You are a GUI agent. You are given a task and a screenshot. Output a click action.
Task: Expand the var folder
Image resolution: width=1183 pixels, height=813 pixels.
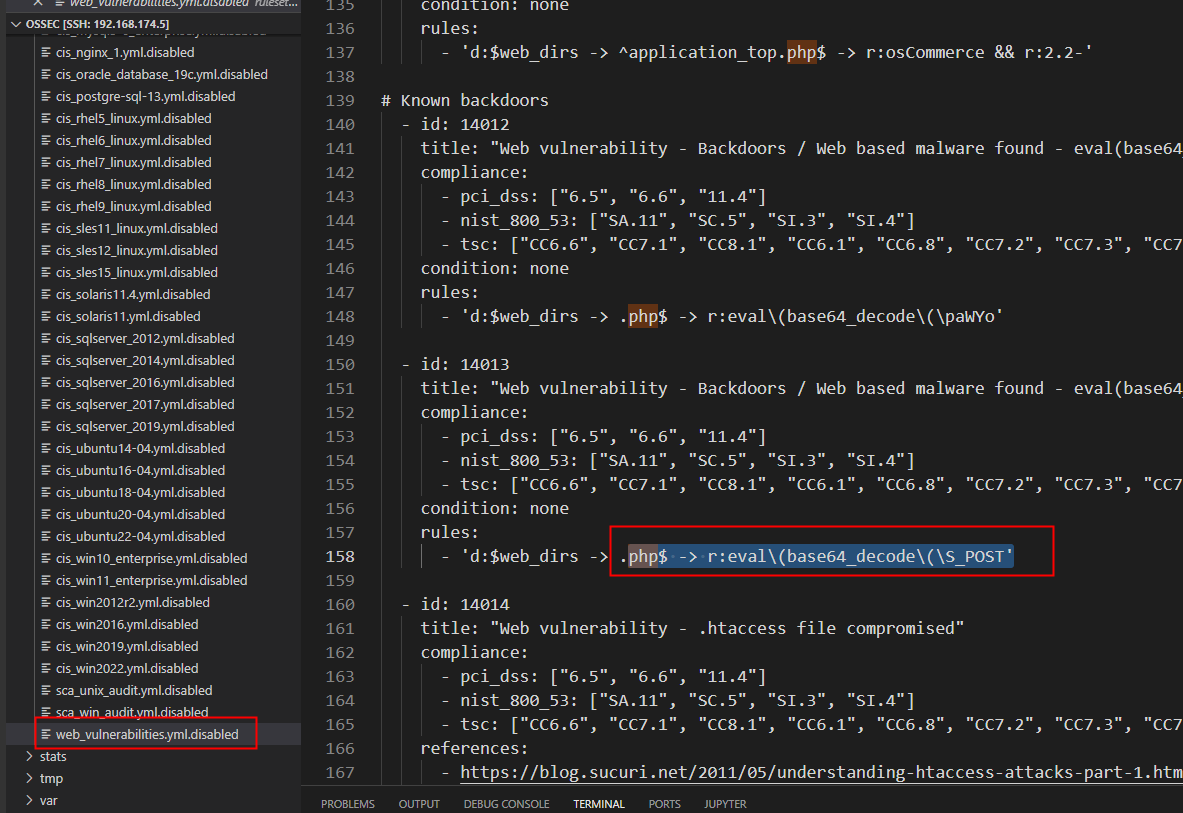click(29, 800)
